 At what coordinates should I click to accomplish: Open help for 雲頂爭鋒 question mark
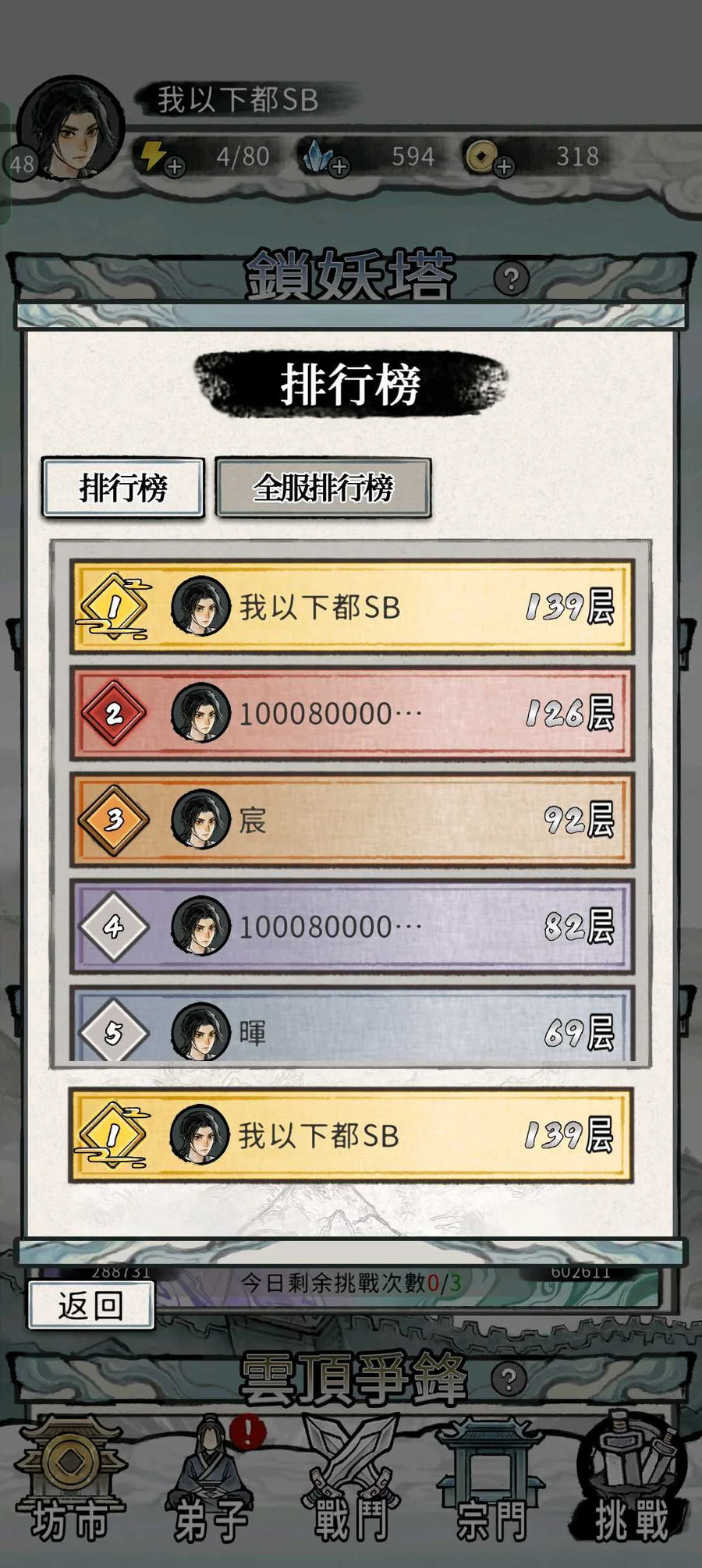(509, 1379)
